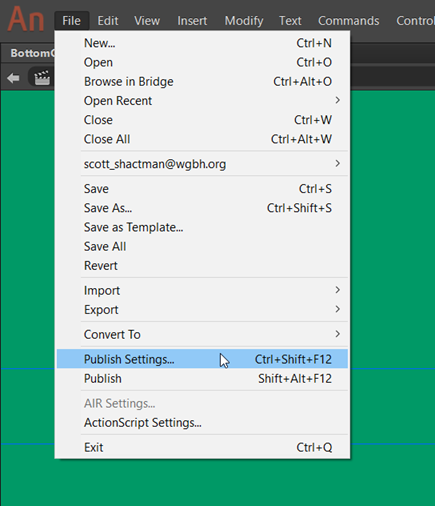
Task: Expand the Export submenu
Action: point(202,310)
